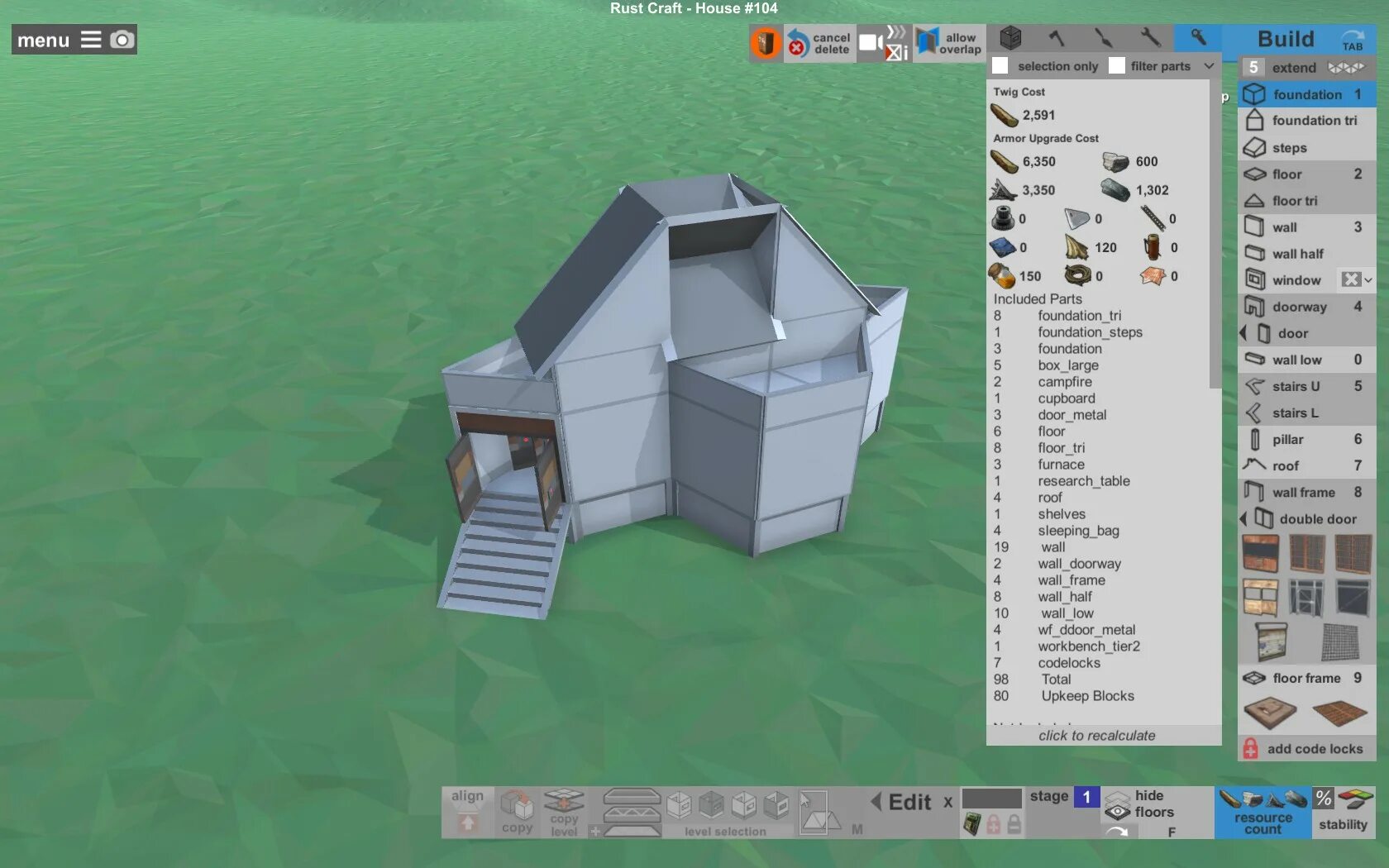Viewport: 1389px width, 868px height.
Task: Close the Edit panel with x
Action: 948,802
